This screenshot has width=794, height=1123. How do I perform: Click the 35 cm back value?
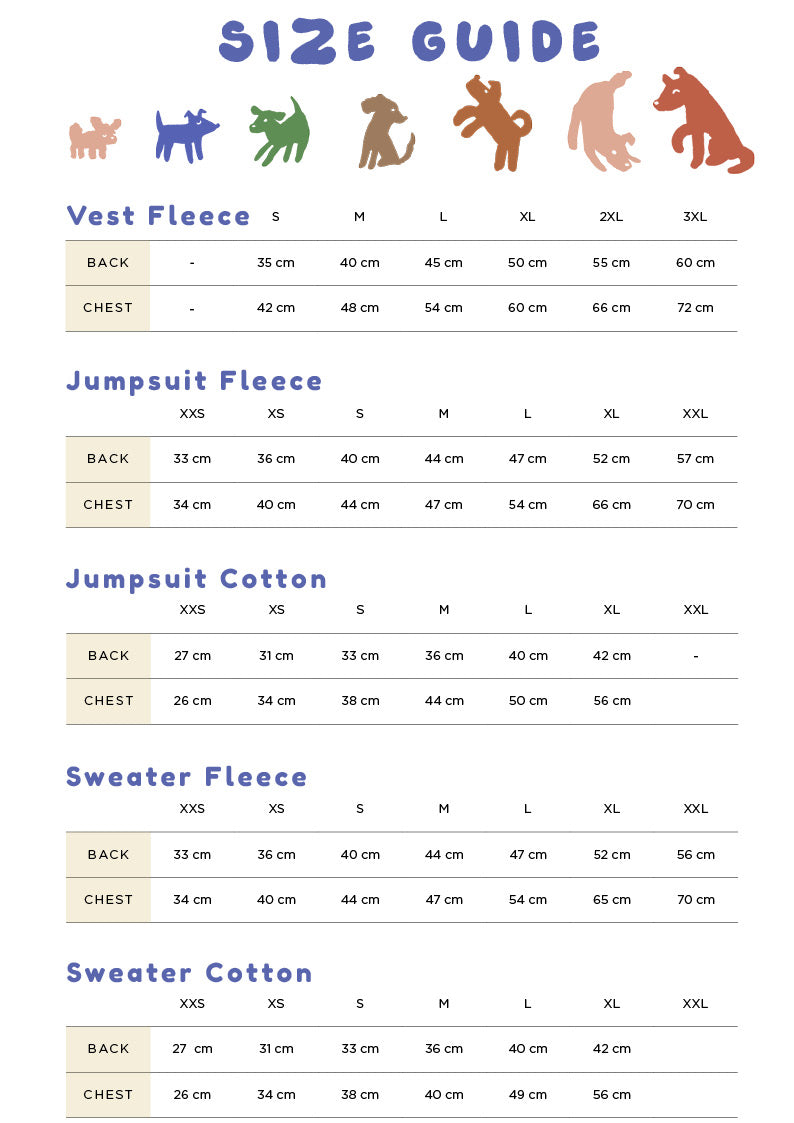pos(276,263)
